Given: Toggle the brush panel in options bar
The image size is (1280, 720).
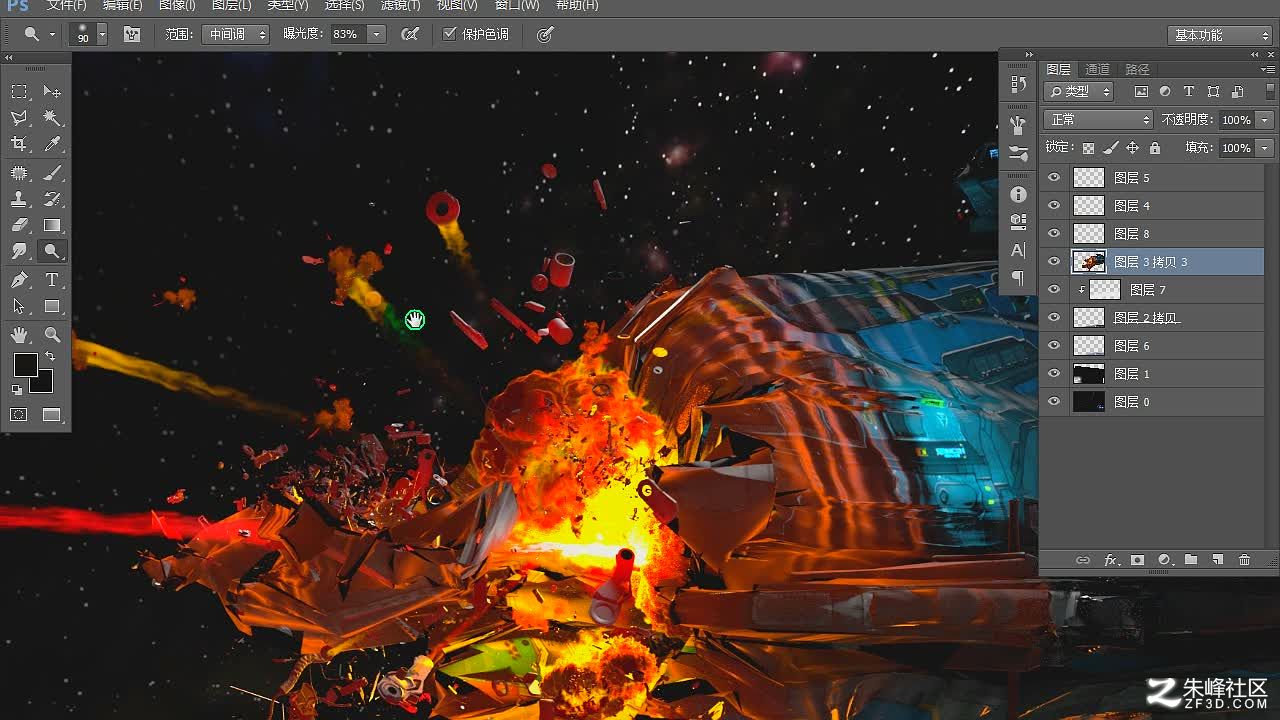Looking at the screenshot, I should 132,34.
